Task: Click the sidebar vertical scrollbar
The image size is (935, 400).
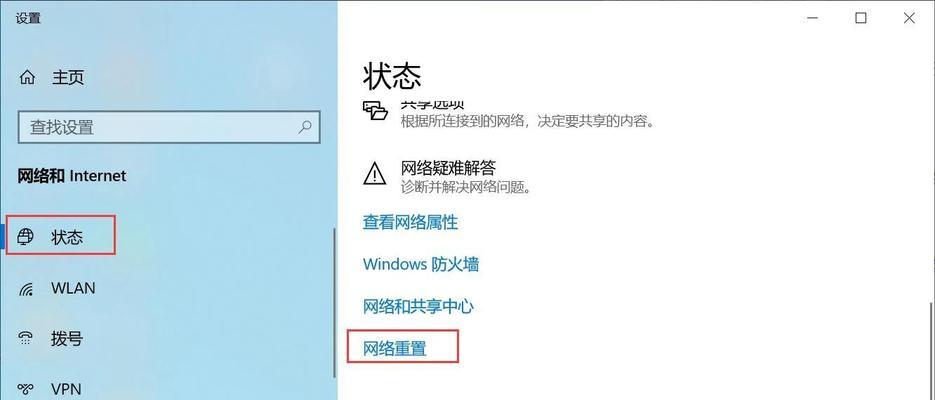Action: tap(335, 302)
